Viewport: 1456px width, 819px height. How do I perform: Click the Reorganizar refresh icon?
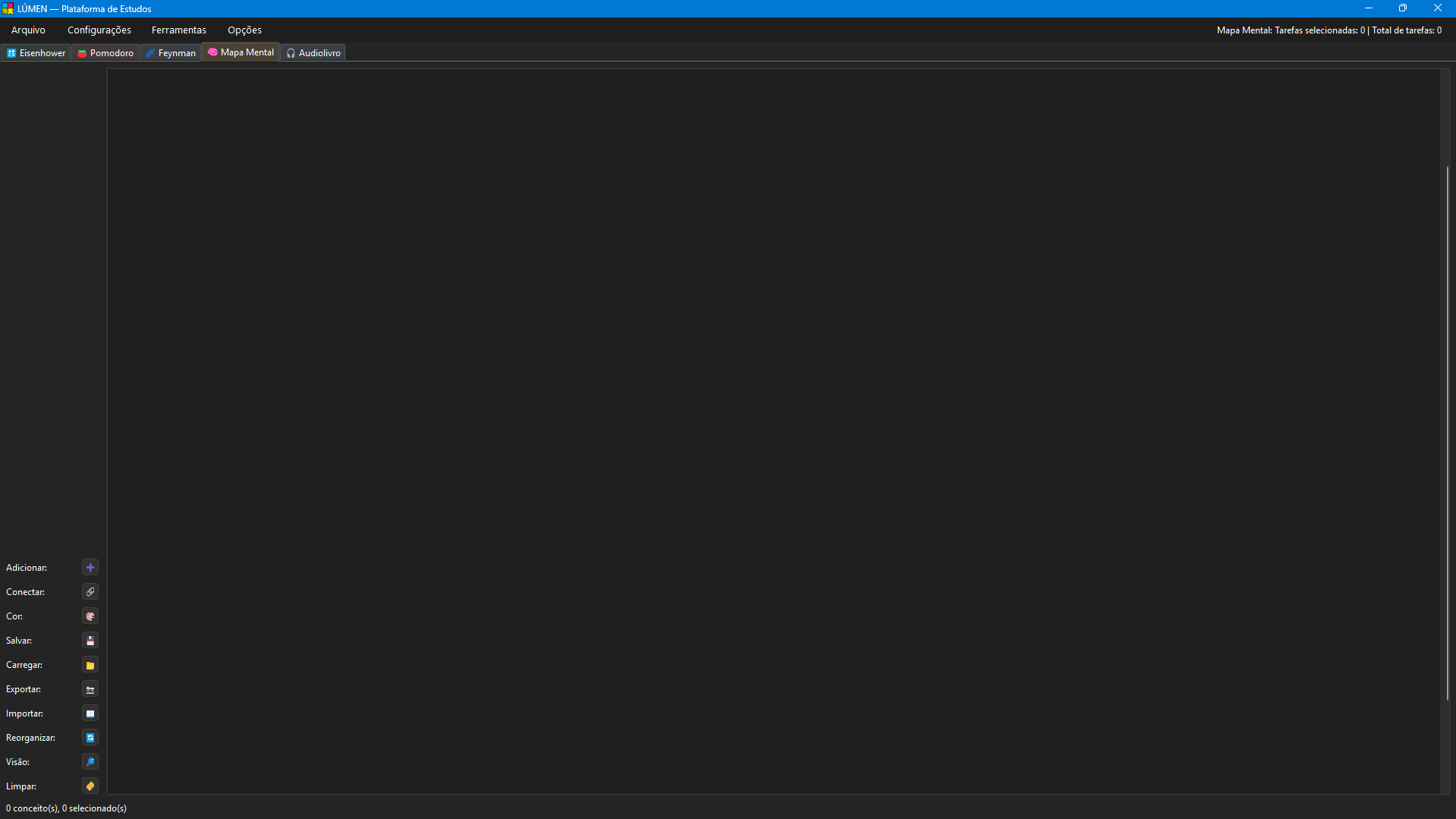tap(90, 738)
